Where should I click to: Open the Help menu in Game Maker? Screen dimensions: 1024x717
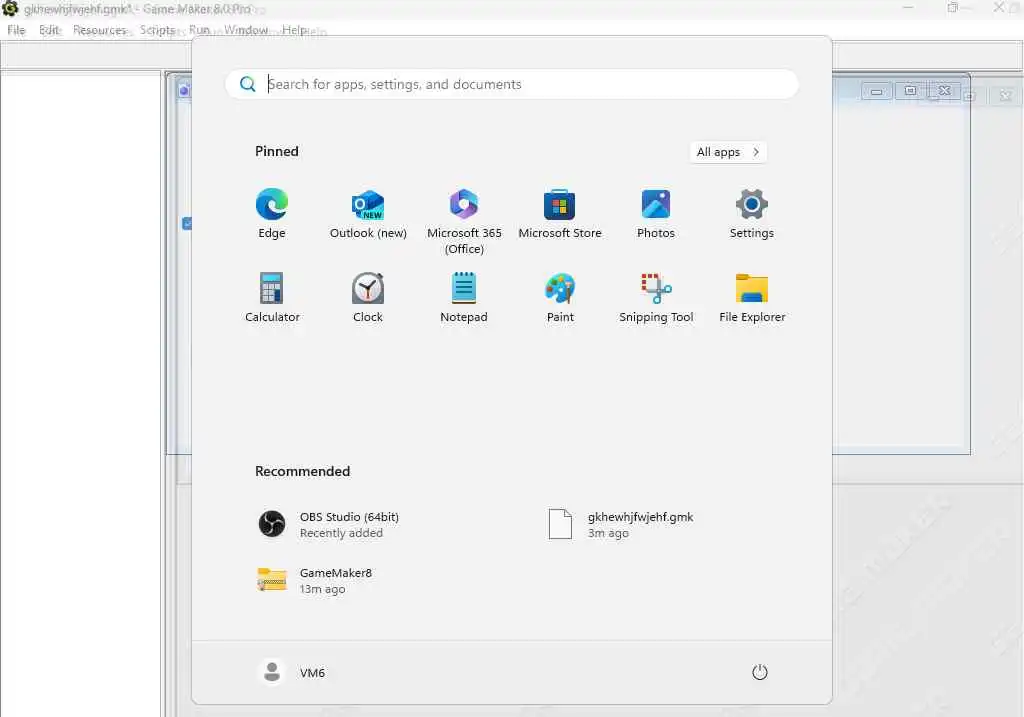coord(294,30)
